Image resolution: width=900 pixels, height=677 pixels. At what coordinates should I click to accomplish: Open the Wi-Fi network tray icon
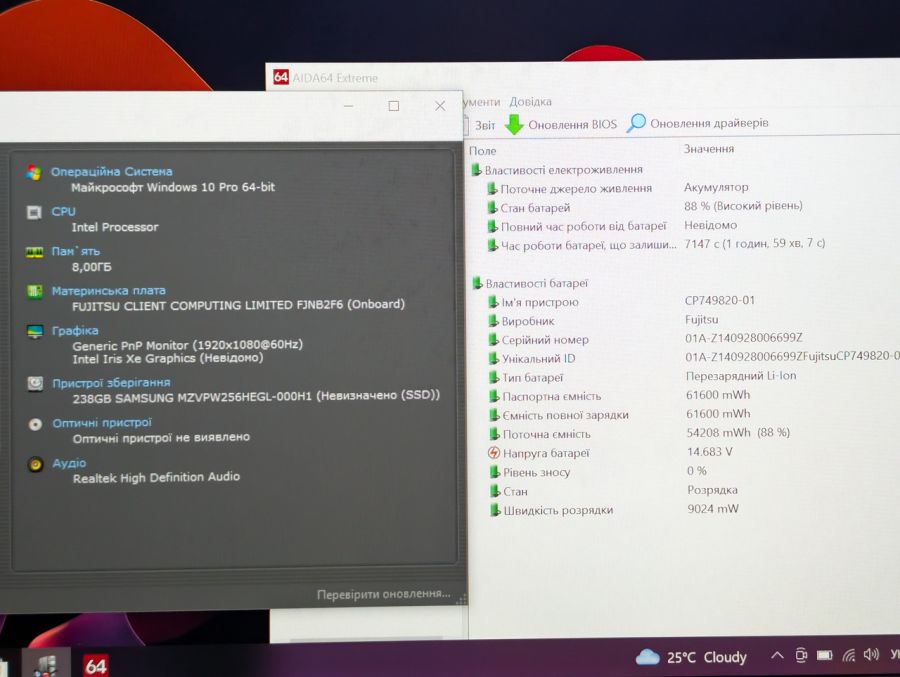849,655
